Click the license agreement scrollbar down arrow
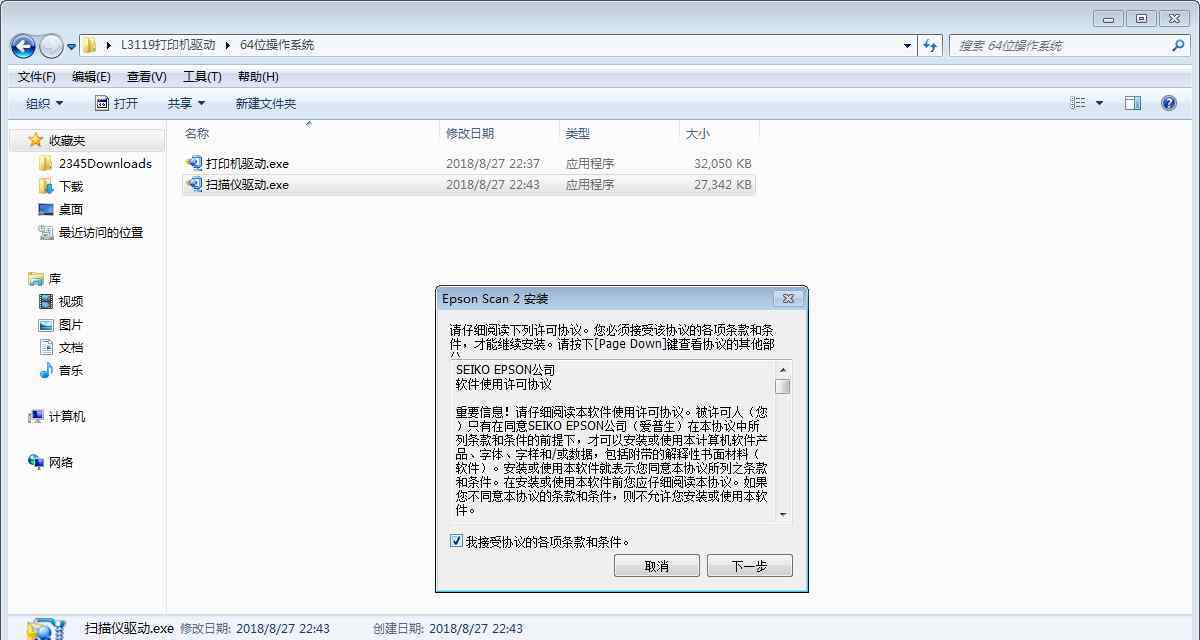Viewport: 1200px width, 640px height. (x=782, y=514)
